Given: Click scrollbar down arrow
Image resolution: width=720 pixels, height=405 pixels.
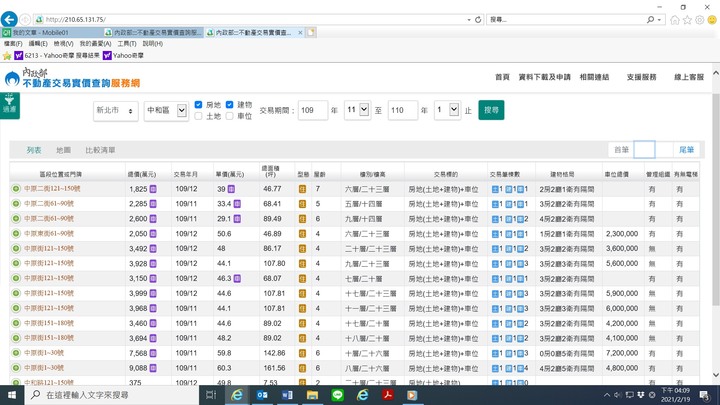Looking at the screenshot, I should click(716, 375).
